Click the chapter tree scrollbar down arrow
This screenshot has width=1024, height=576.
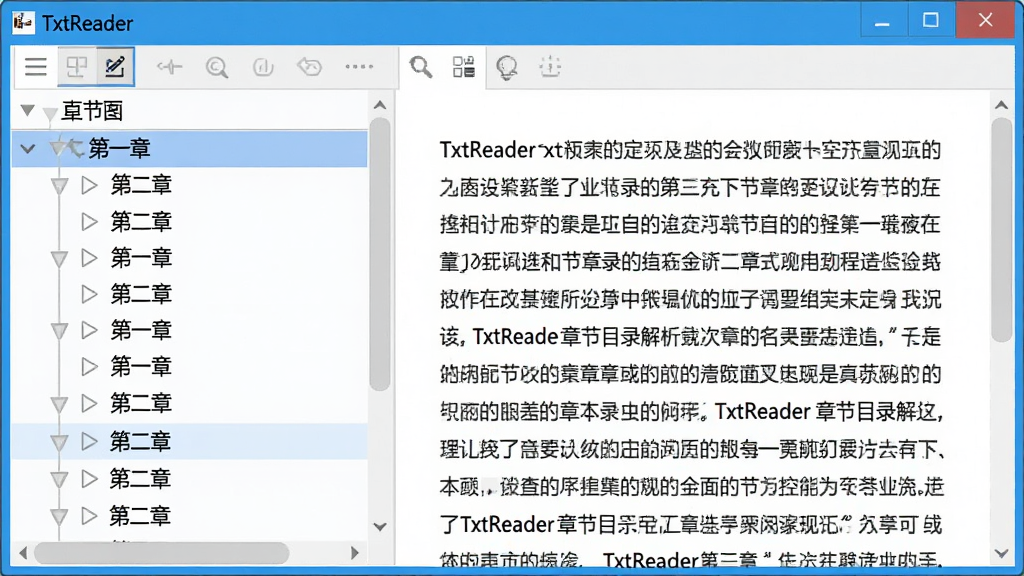pos(380,526)
